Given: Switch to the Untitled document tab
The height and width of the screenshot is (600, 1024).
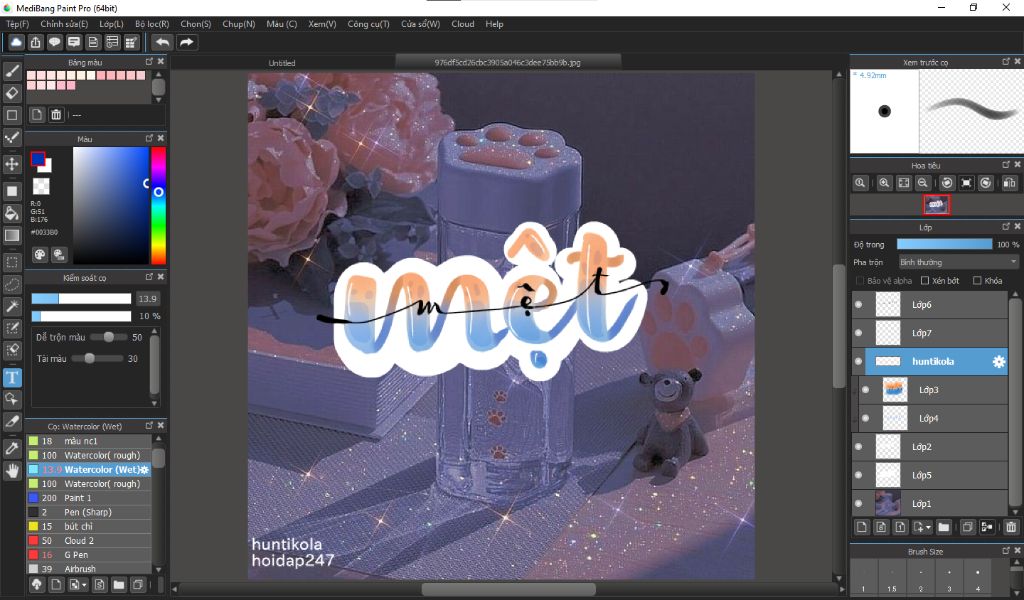Looking at the screenshot, I should click(282, 63).
